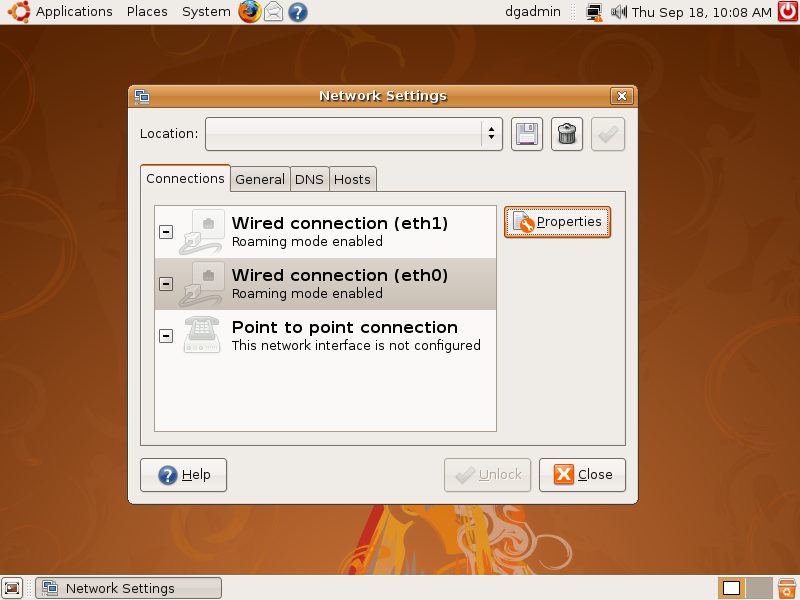Switch to the DNS tab
Image resolution: width=800 pixels, height=600 pixels.
pos(309,180)
